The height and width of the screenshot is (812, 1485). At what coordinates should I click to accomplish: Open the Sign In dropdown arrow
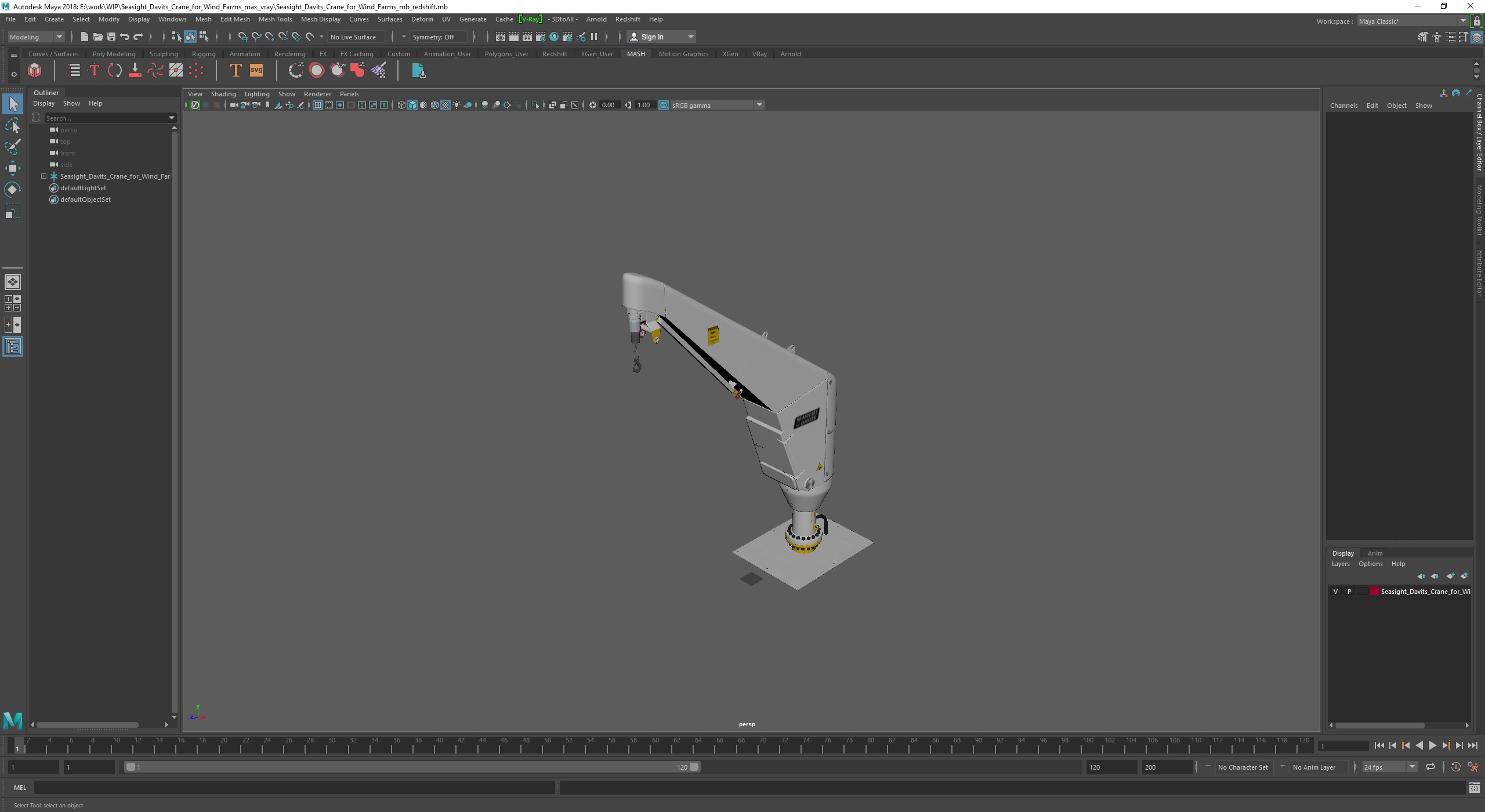pyautogui.click(x=690, y=37)
